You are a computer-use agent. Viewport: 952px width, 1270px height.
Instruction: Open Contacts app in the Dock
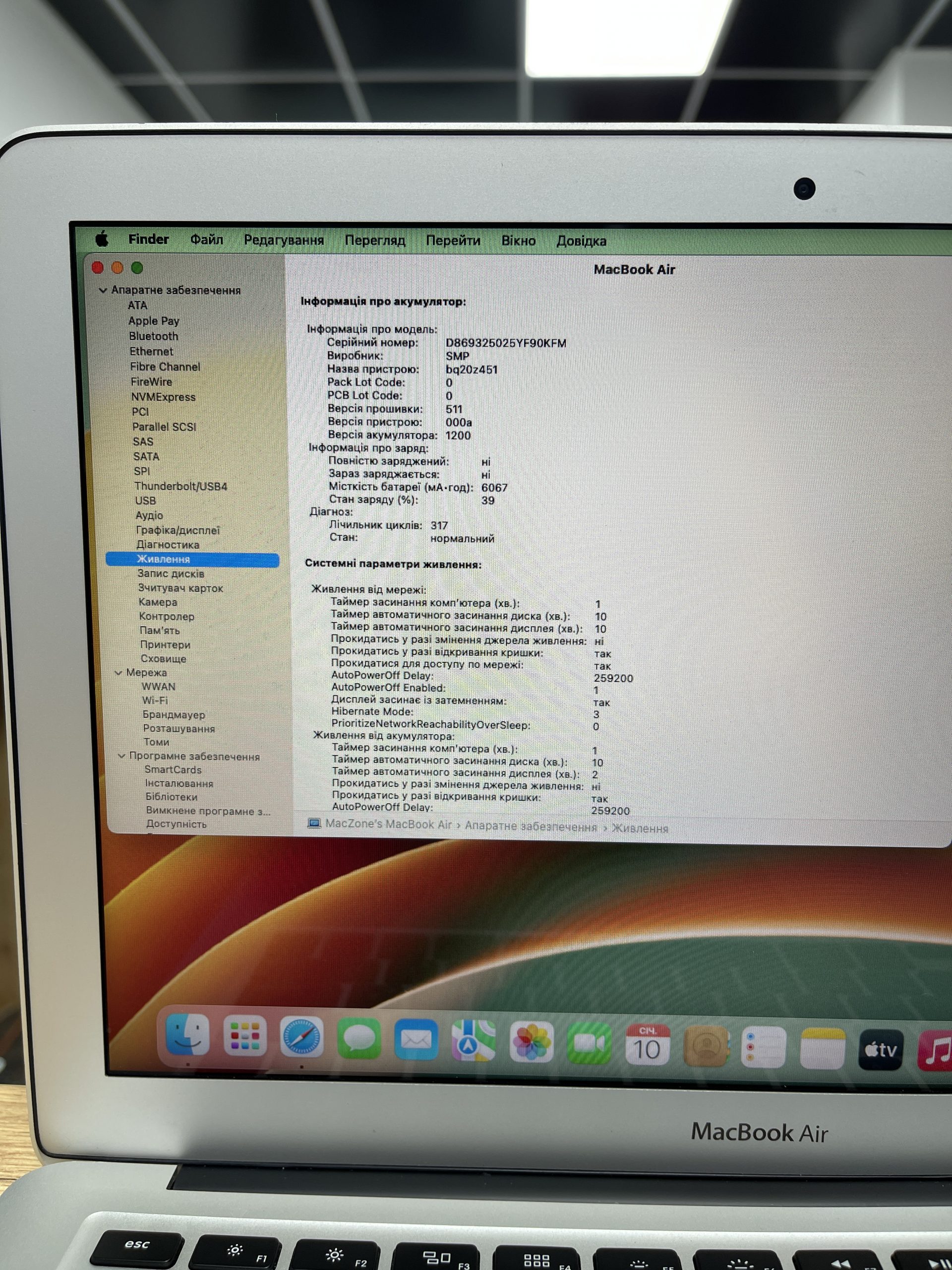click(707, 1046)
